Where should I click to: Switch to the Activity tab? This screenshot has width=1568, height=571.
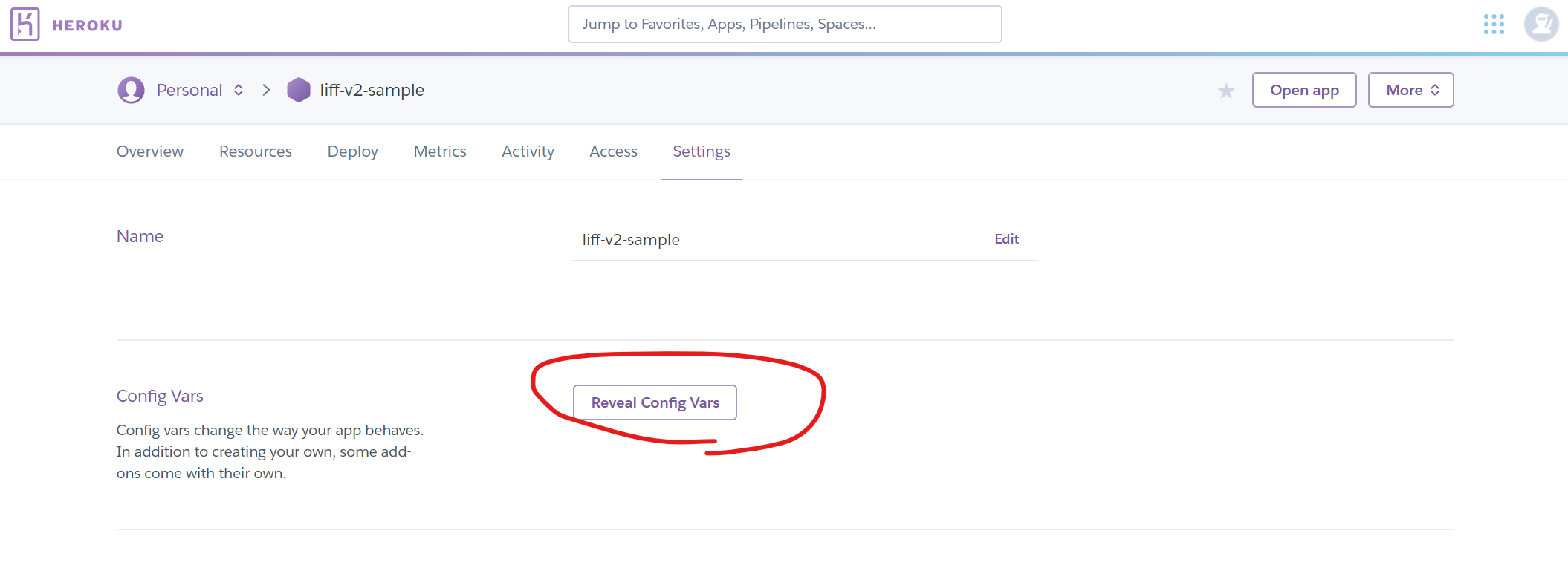[528, 151]
